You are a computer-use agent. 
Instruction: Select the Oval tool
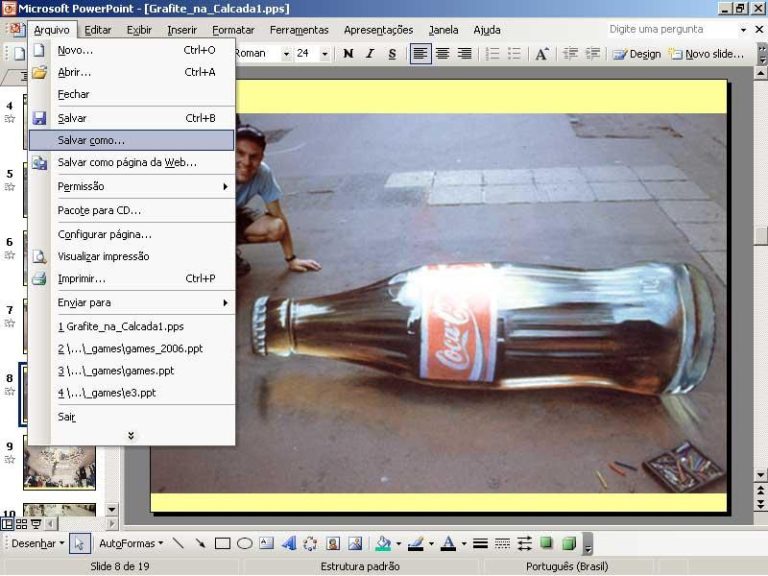point(244,544)
